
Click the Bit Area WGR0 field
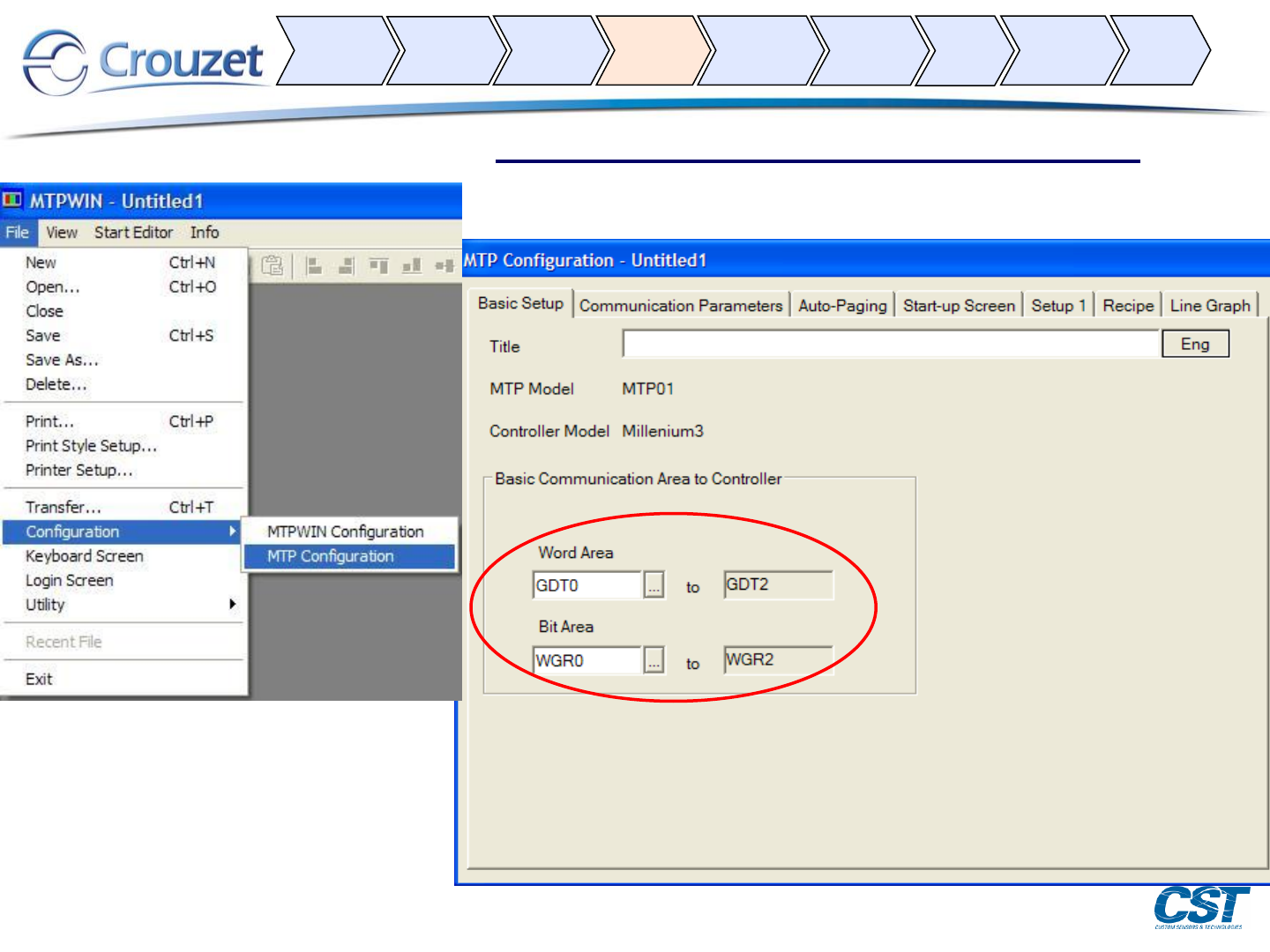(587, 660)
